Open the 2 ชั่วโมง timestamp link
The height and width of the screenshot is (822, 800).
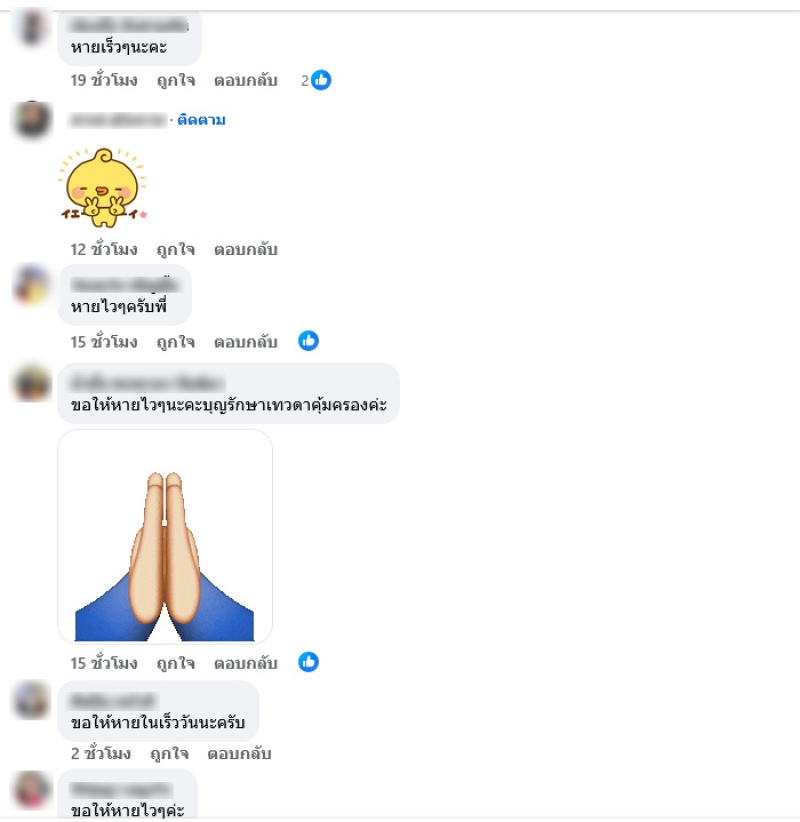[x=101, y=754]
